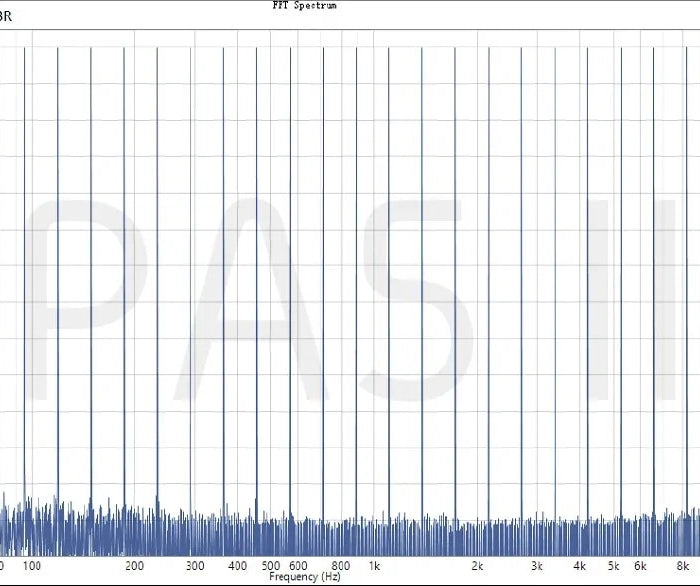
Task: Click the FFT Spectrum chart title
Action: pyautogui.click(x=304, y=6)
